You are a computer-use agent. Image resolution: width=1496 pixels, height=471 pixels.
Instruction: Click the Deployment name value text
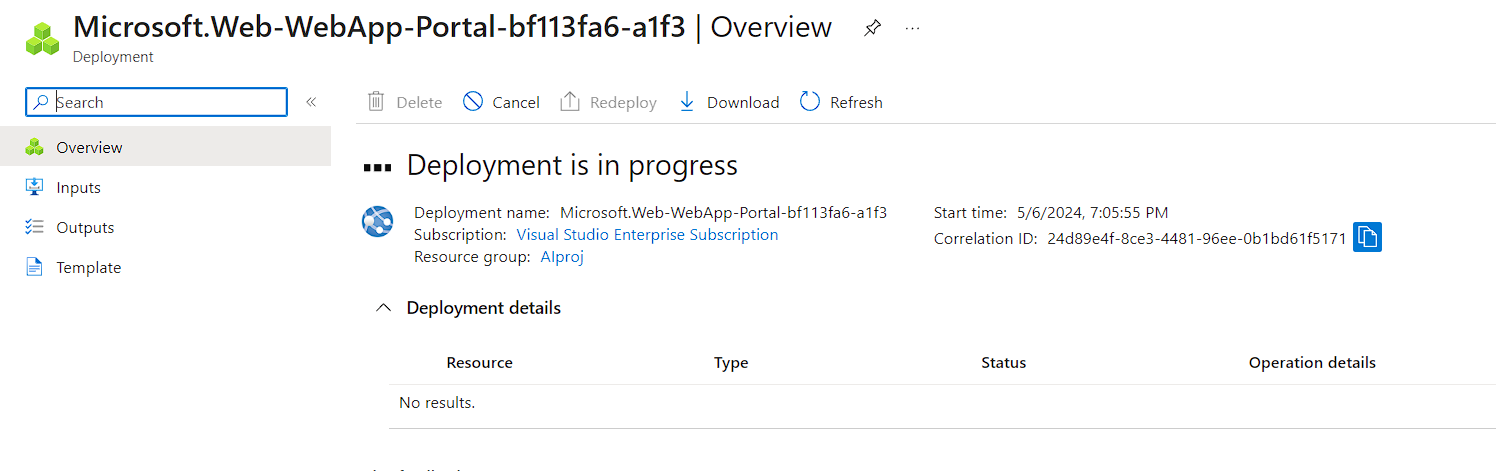pos(723,213)
